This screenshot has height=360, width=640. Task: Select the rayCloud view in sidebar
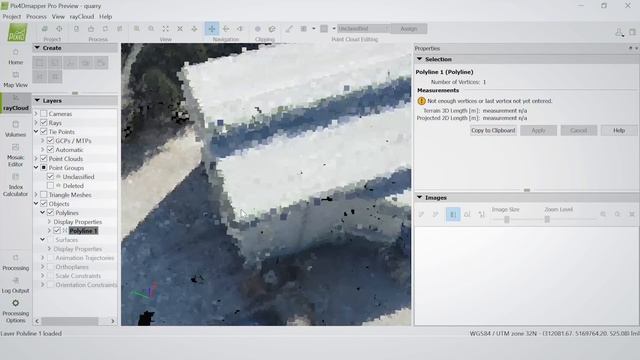coord(16,102)
